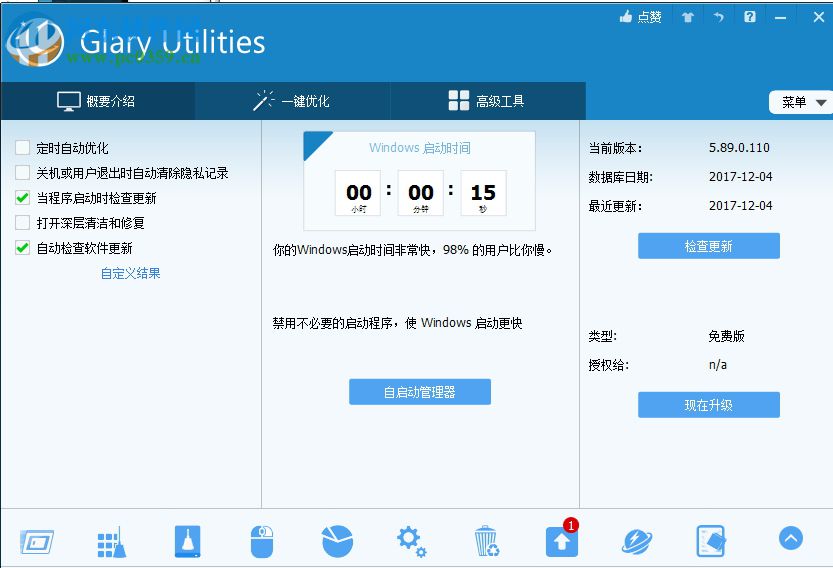Open the skin shirt icon in title bar
This screenshot has width=833, height=568.
point(688,17)
